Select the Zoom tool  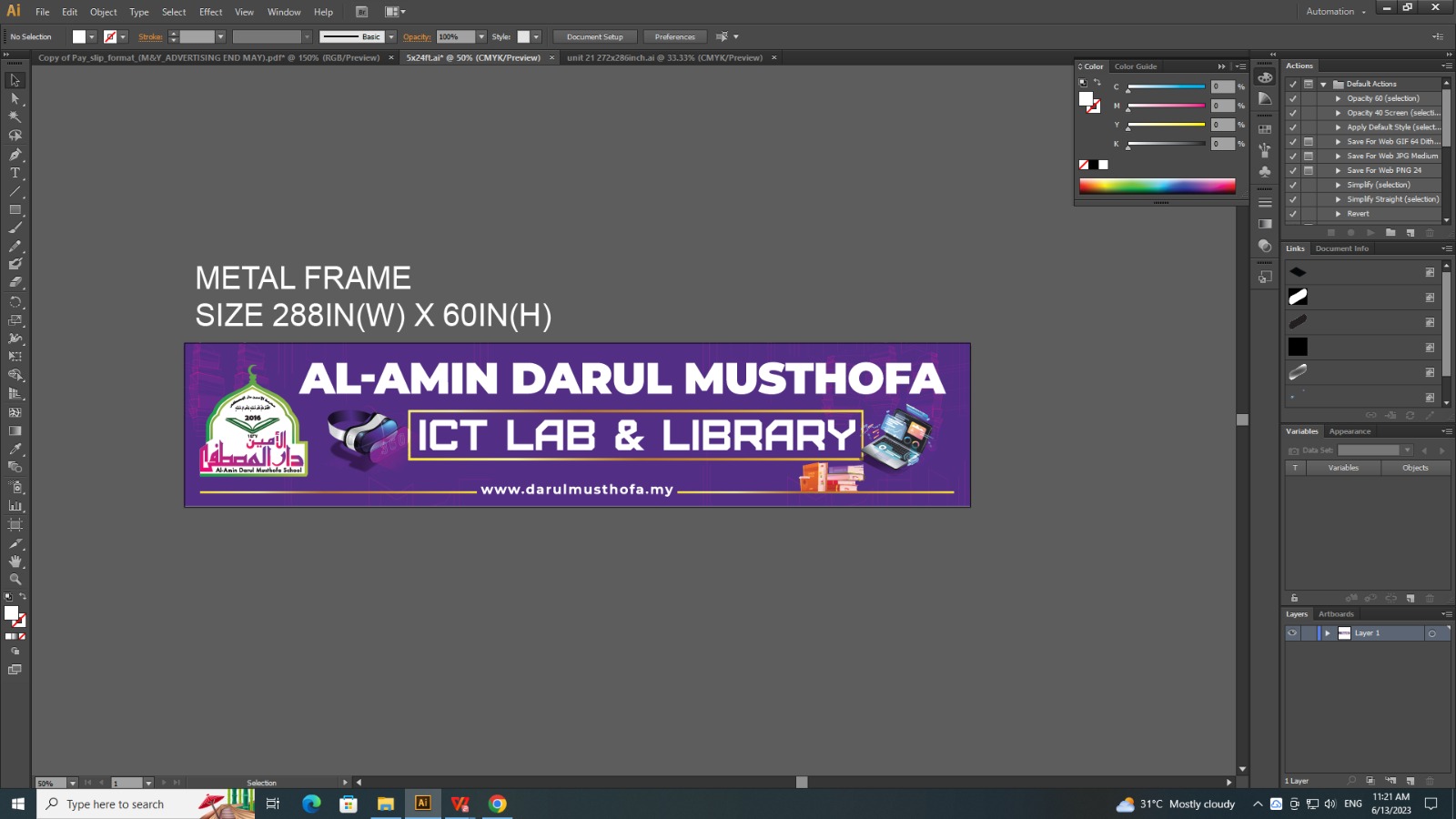[15, 580]
